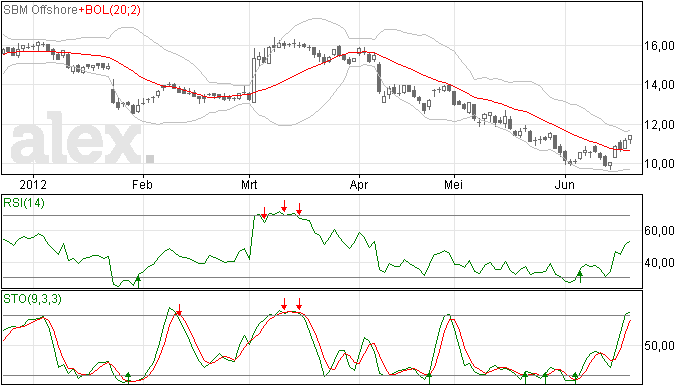
Task: Select the Mei month label
Action: (x=453, y=184)
